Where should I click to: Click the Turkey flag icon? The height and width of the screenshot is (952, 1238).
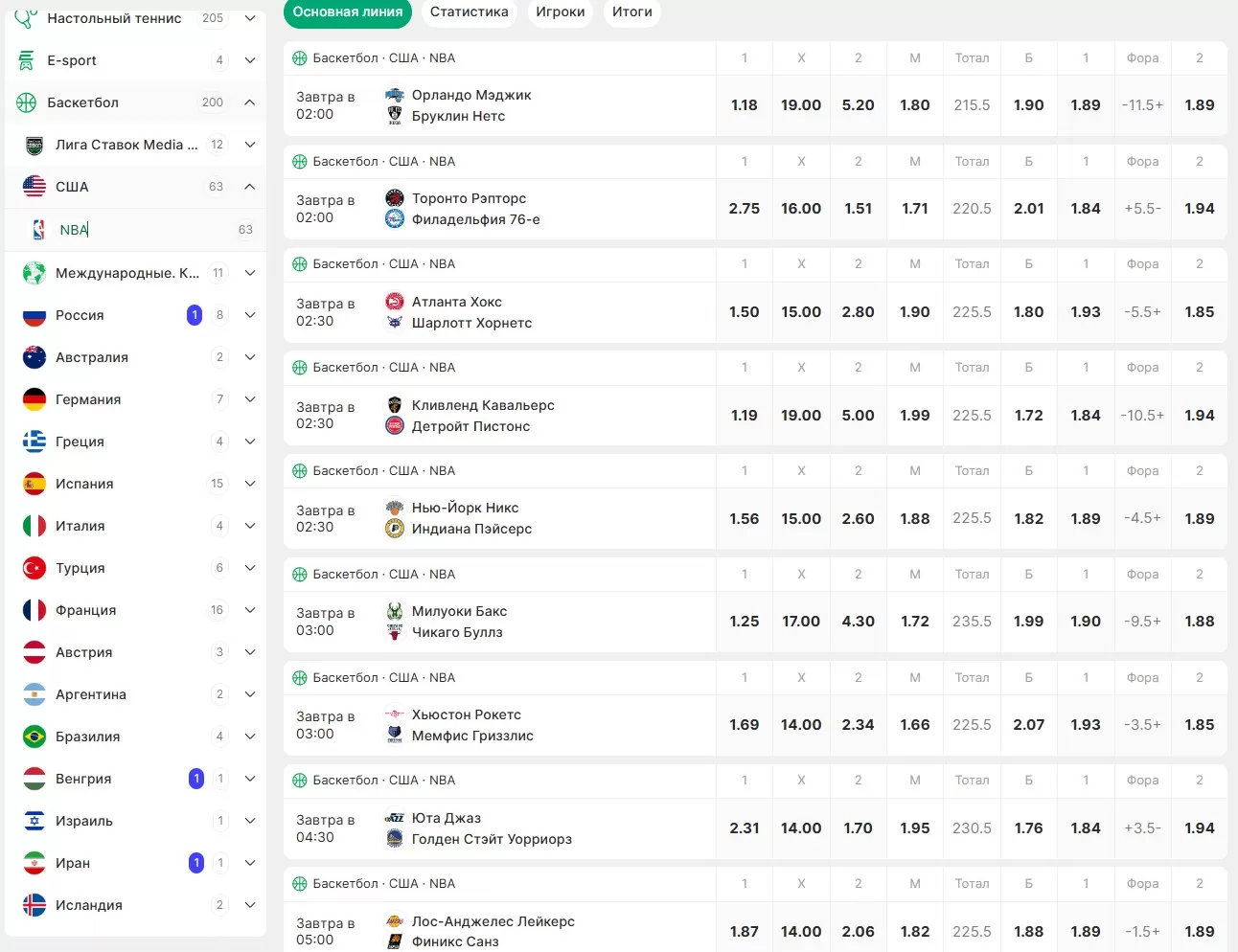coord(34,568)
